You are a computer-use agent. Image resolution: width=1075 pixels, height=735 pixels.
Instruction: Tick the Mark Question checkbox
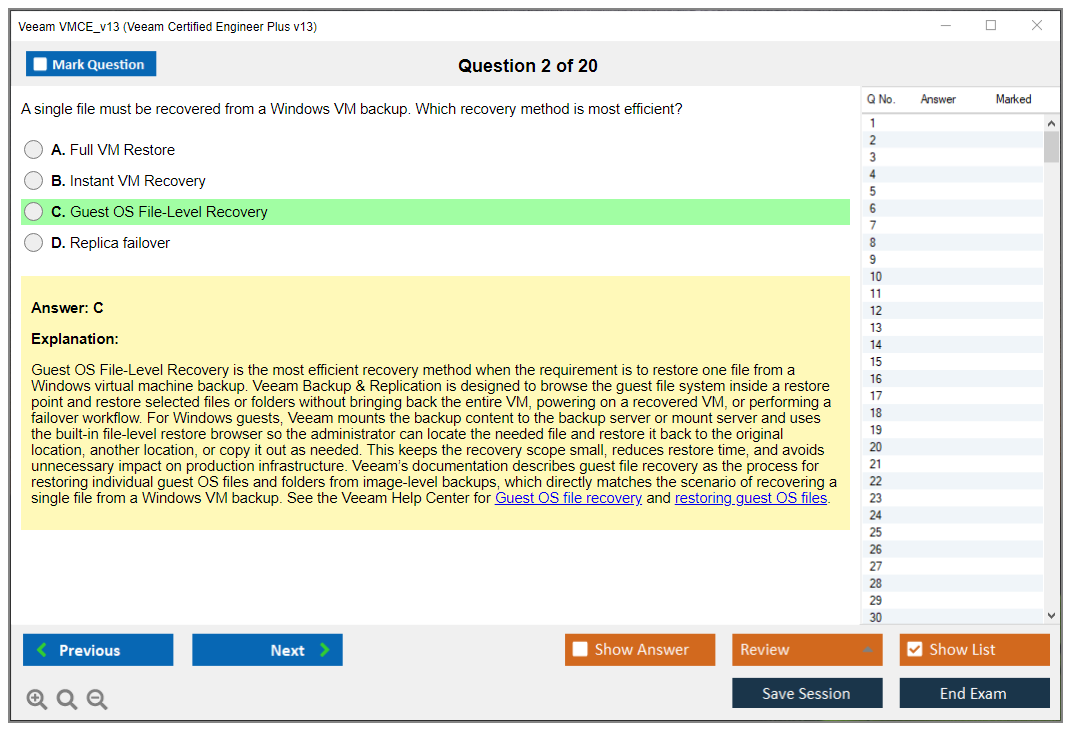click(x=40, y=64)
